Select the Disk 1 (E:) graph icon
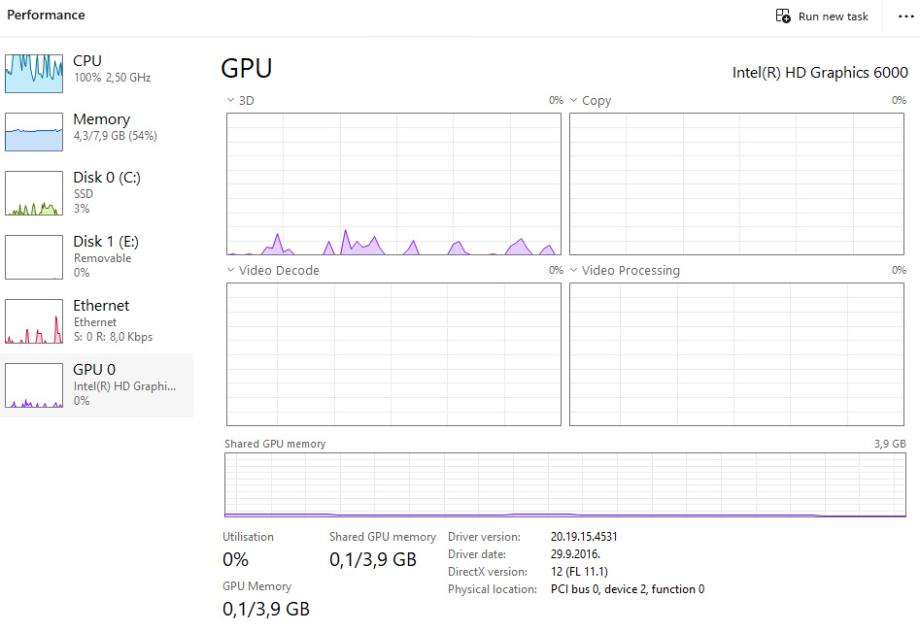The height and width of the screenshot is (632, 920). [34, 257]
